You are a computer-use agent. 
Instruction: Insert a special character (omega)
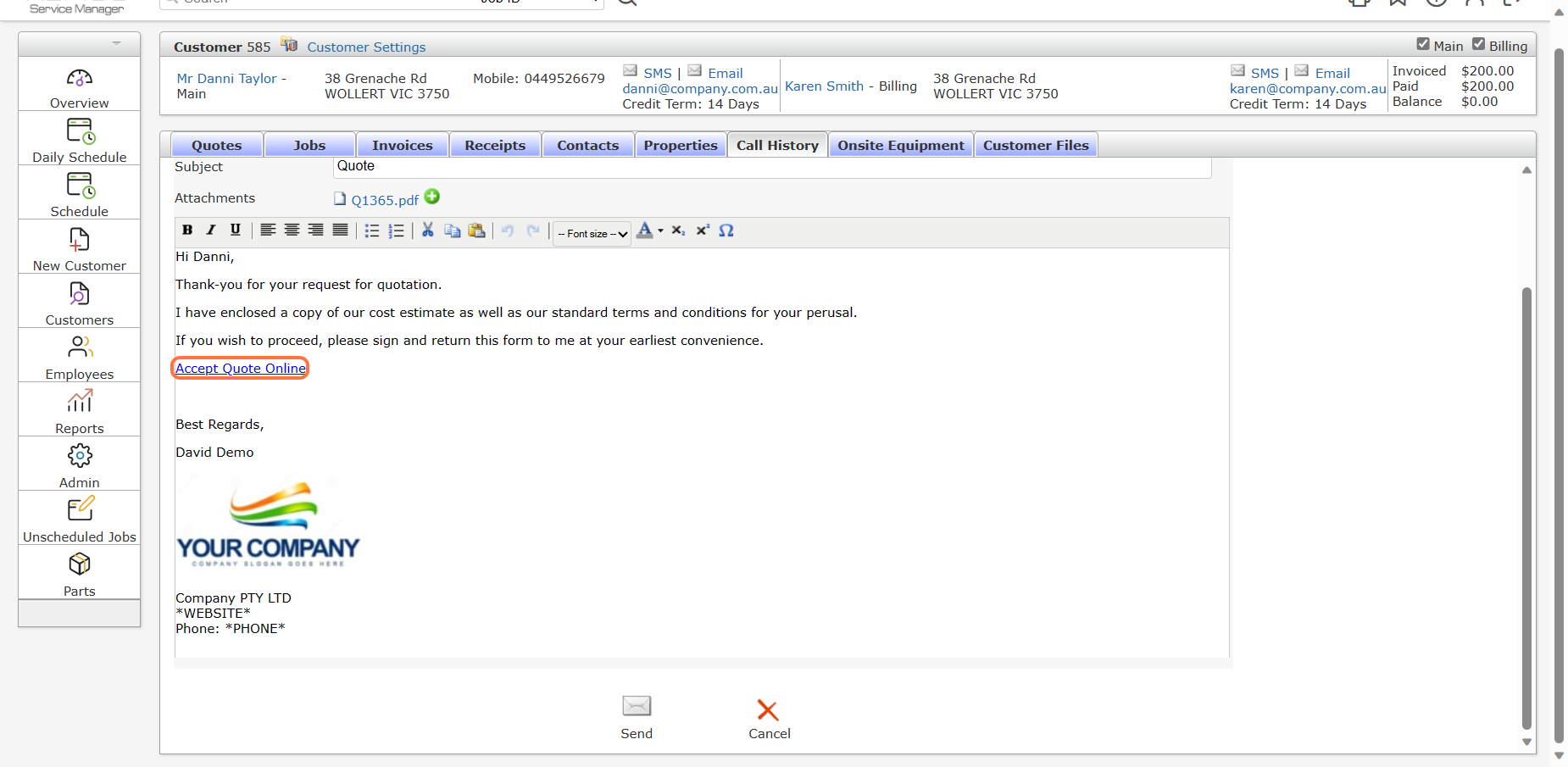pyautogui.click(x=726, y=231)
